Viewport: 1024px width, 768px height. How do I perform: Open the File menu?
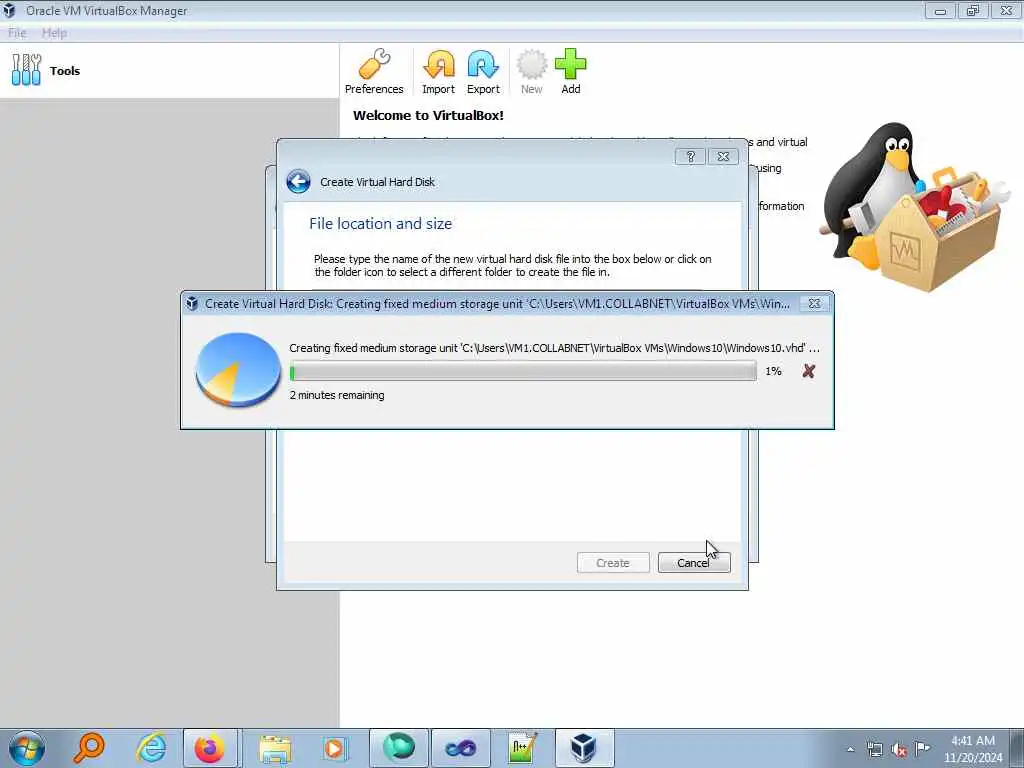(18, 33)
